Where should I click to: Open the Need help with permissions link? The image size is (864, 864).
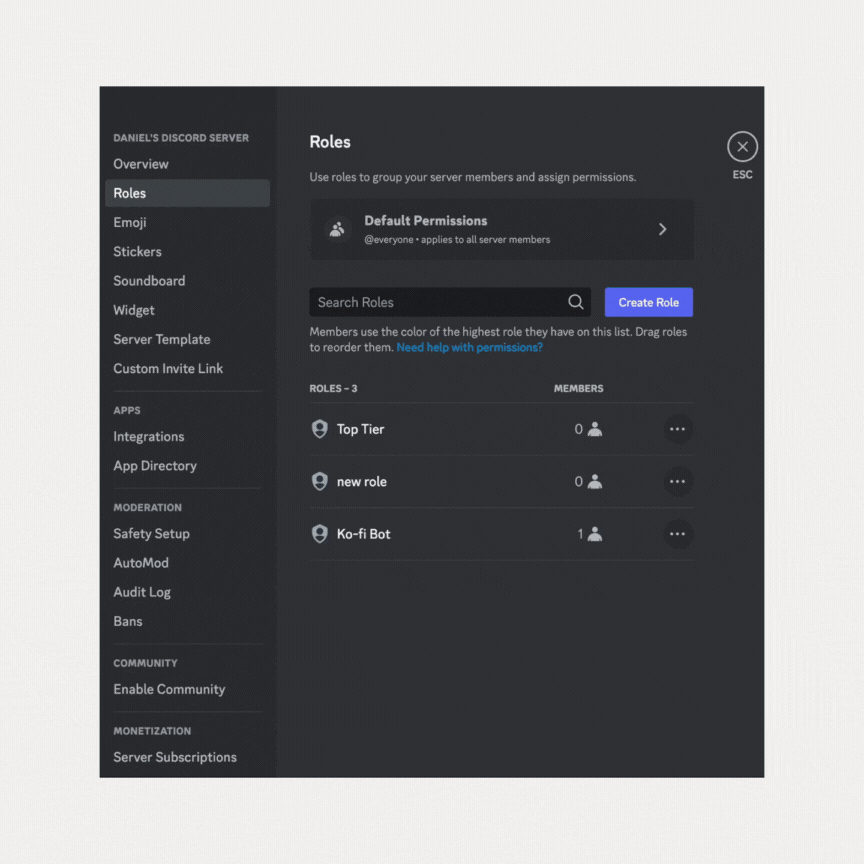[469, 347]
